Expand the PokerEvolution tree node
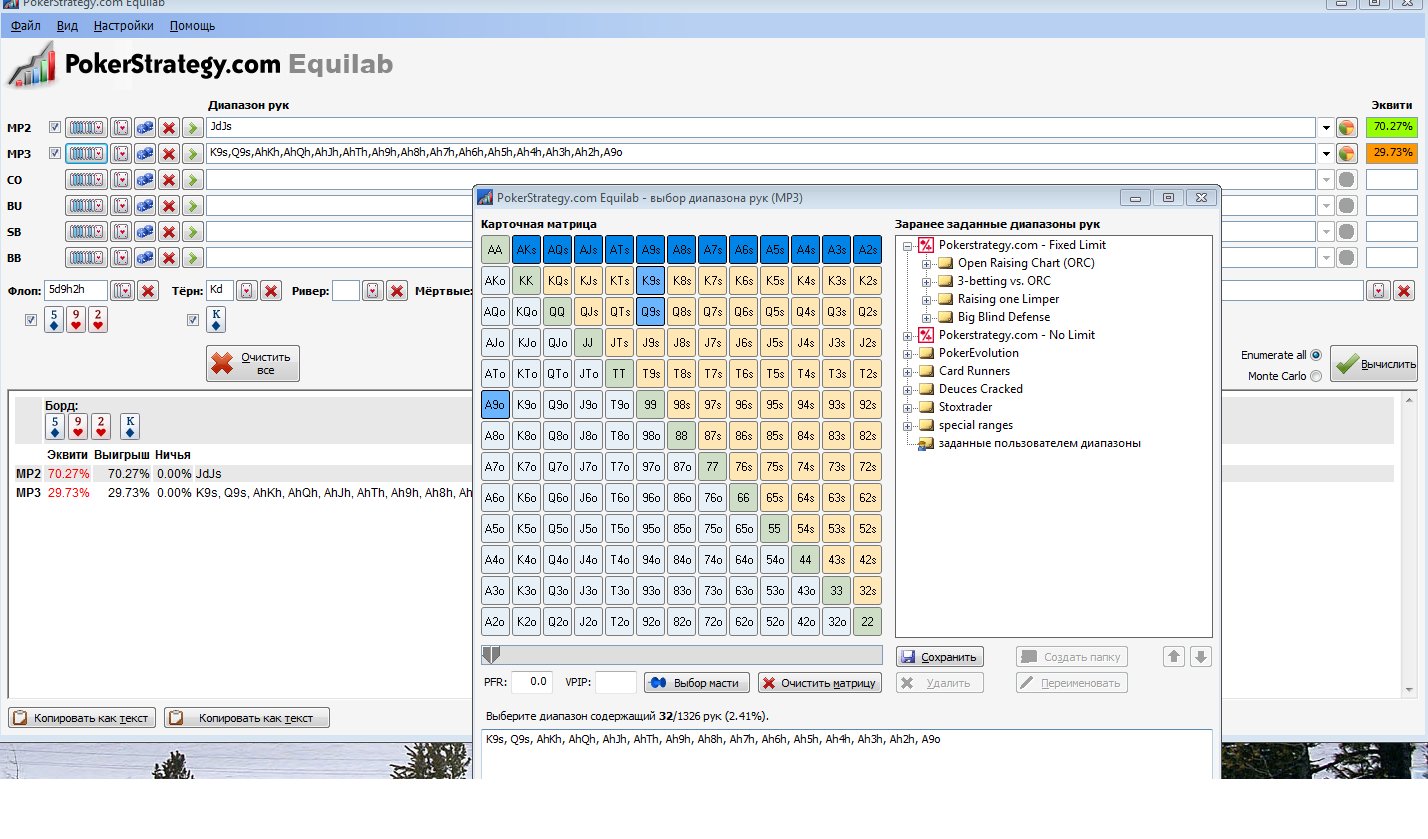This screenshot has width=1428, height=839. pyautogui.click(x=908, y=353)
